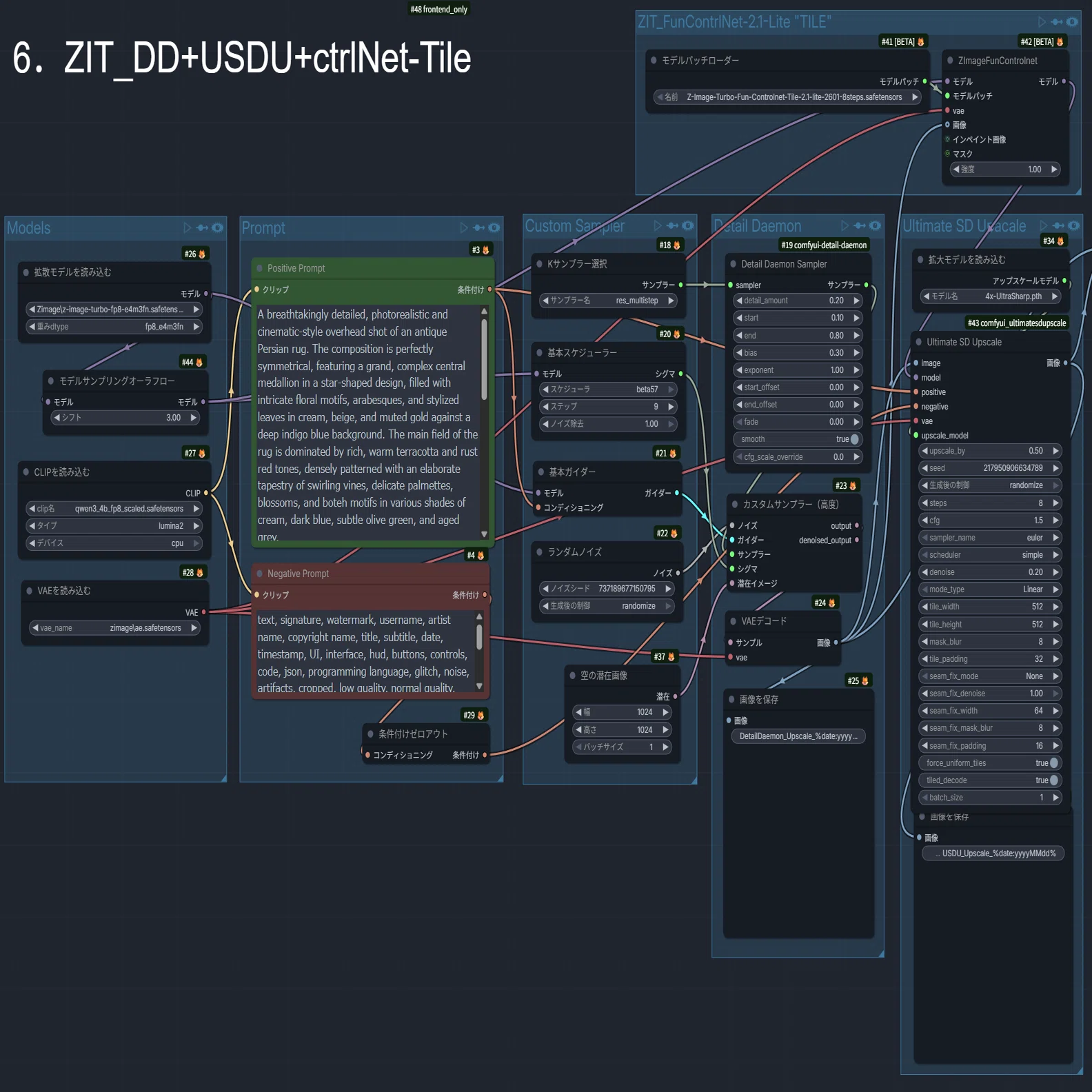
Task: Click the fox icon on badge #3
Action: pyautogui.click(x=486, y=250)
